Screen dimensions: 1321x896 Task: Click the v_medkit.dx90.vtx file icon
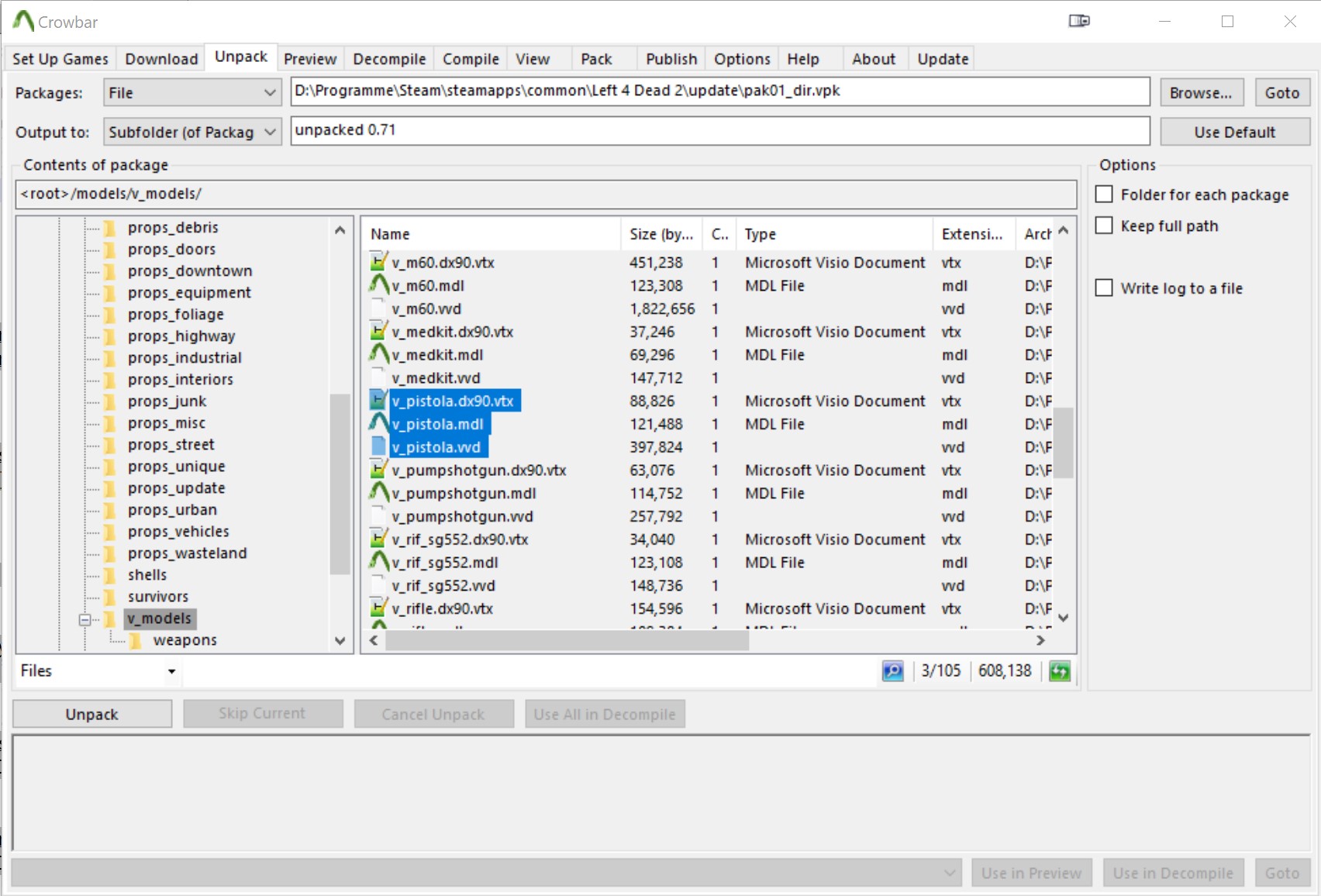click(378, 332)
